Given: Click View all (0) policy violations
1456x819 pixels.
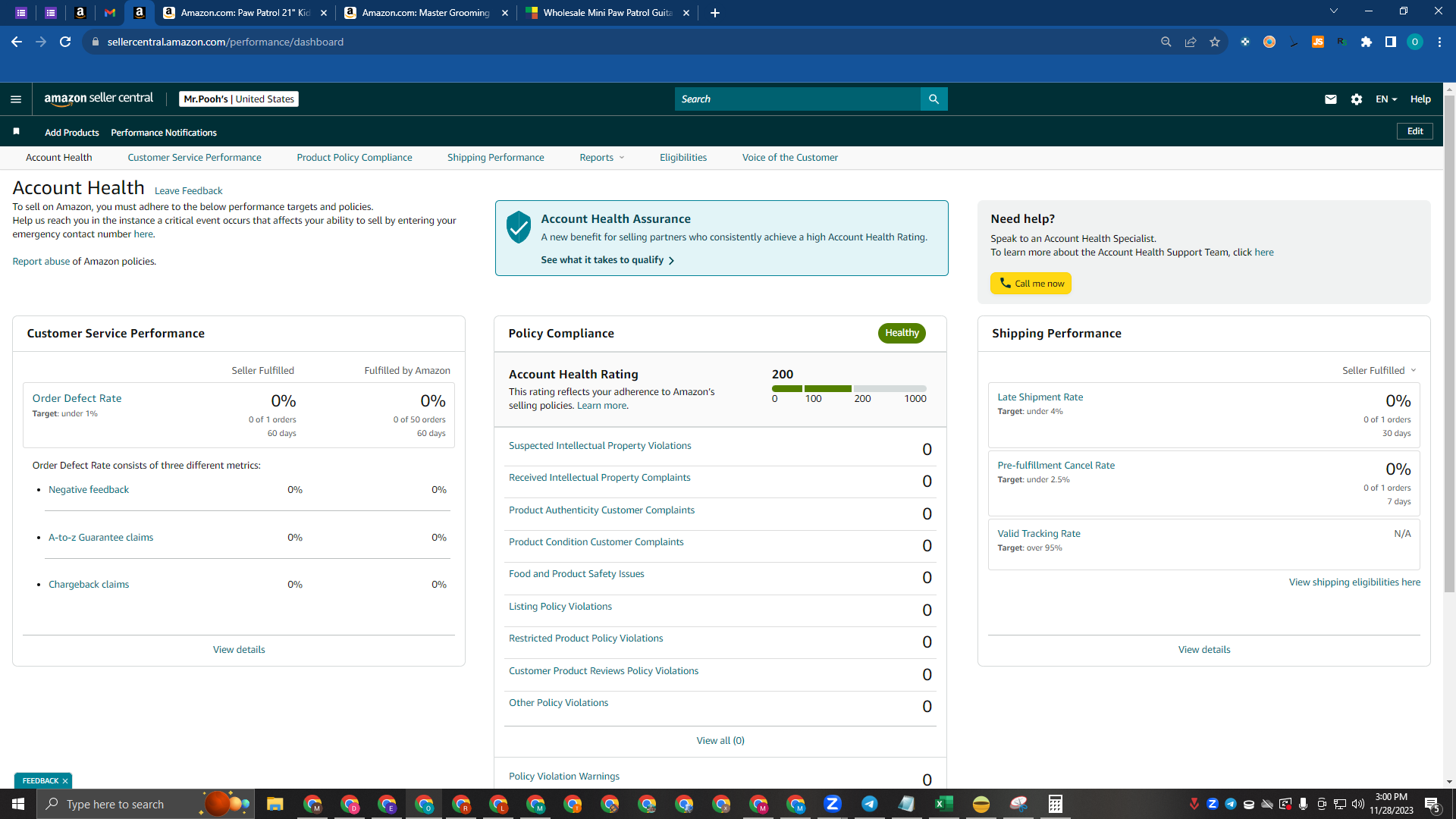Looking at the screenshot, I should coord(720,741).
